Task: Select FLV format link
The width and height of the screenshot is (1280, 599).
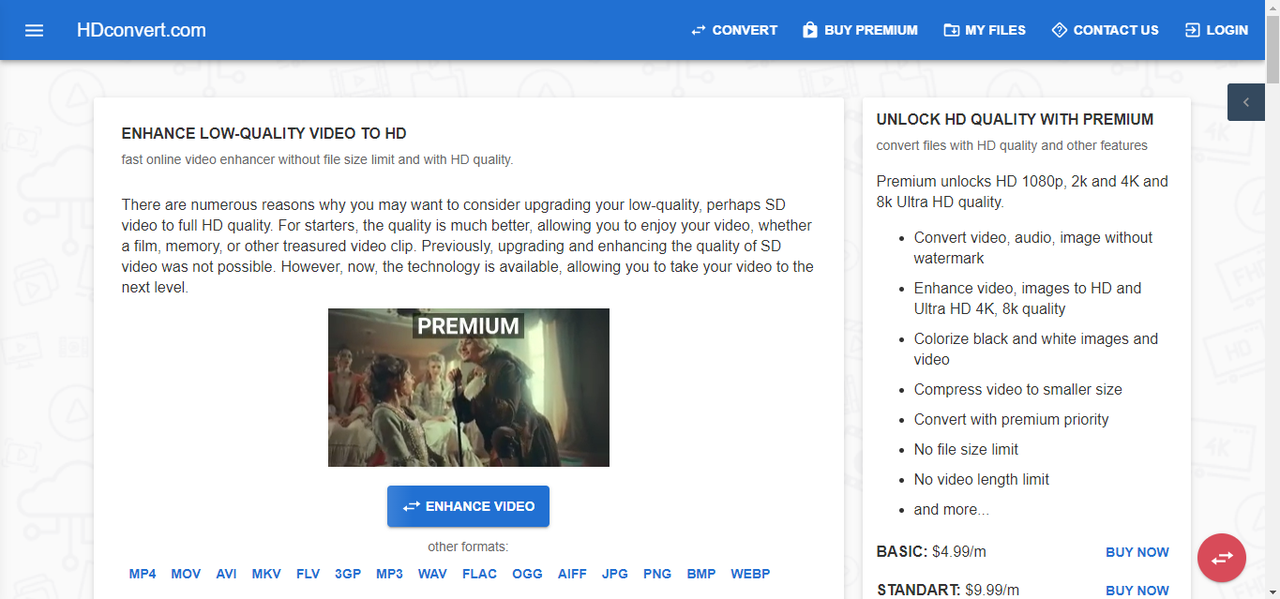Action: (x=308, y=574)
